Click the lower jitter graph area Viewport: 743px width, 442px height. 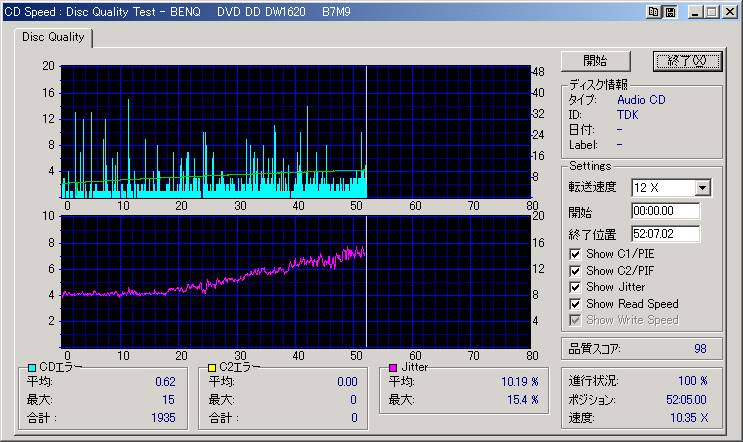[x=294, y=280]
